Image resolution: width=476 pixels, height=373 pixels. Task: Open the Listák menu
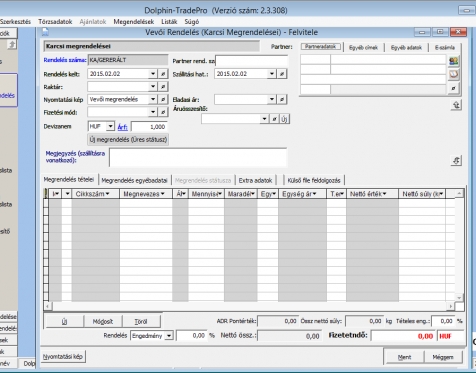tap(169, 22)
